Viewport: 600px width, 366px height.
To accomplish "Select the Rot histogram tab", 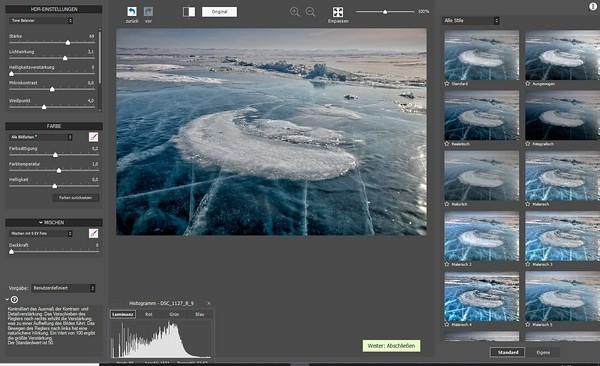I will click(149, 314).
